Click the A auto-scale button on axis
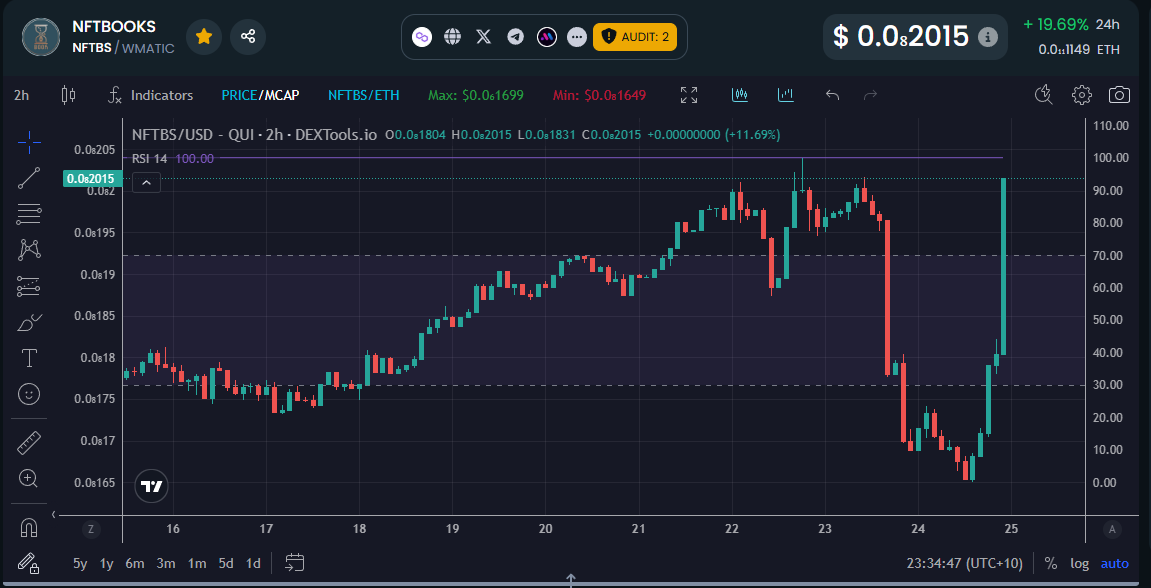Viewport: 1151px width, 588px height. [1112, 529]
